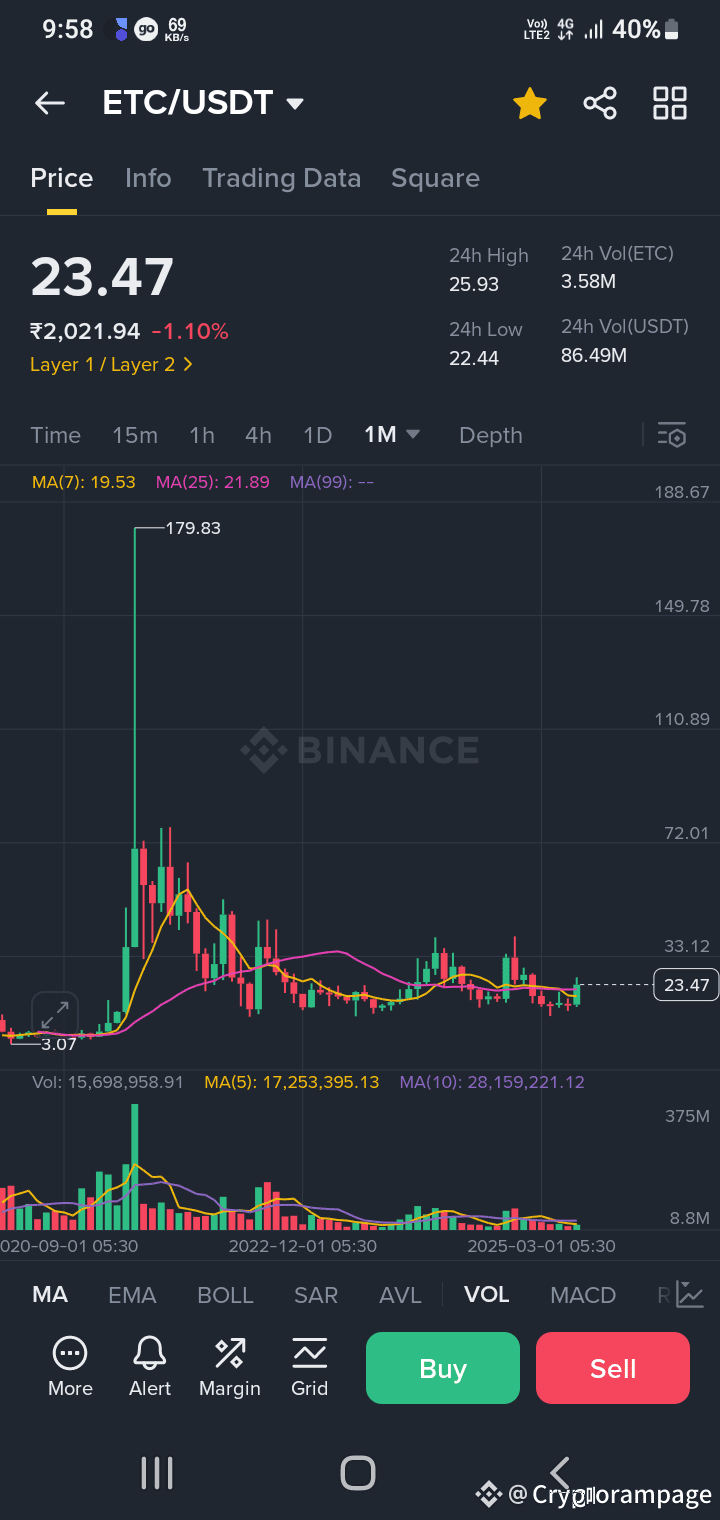Open the four-square grid layout icon

(670, 103)
